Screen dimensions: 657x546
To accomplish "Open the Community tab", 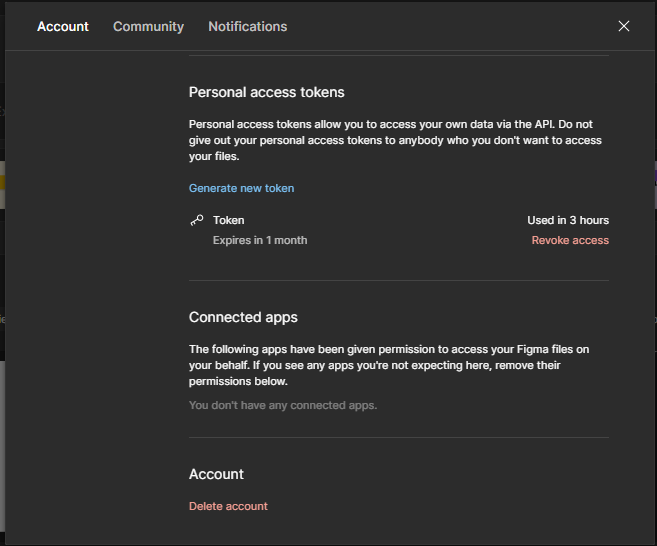I will tap(148, 26).
